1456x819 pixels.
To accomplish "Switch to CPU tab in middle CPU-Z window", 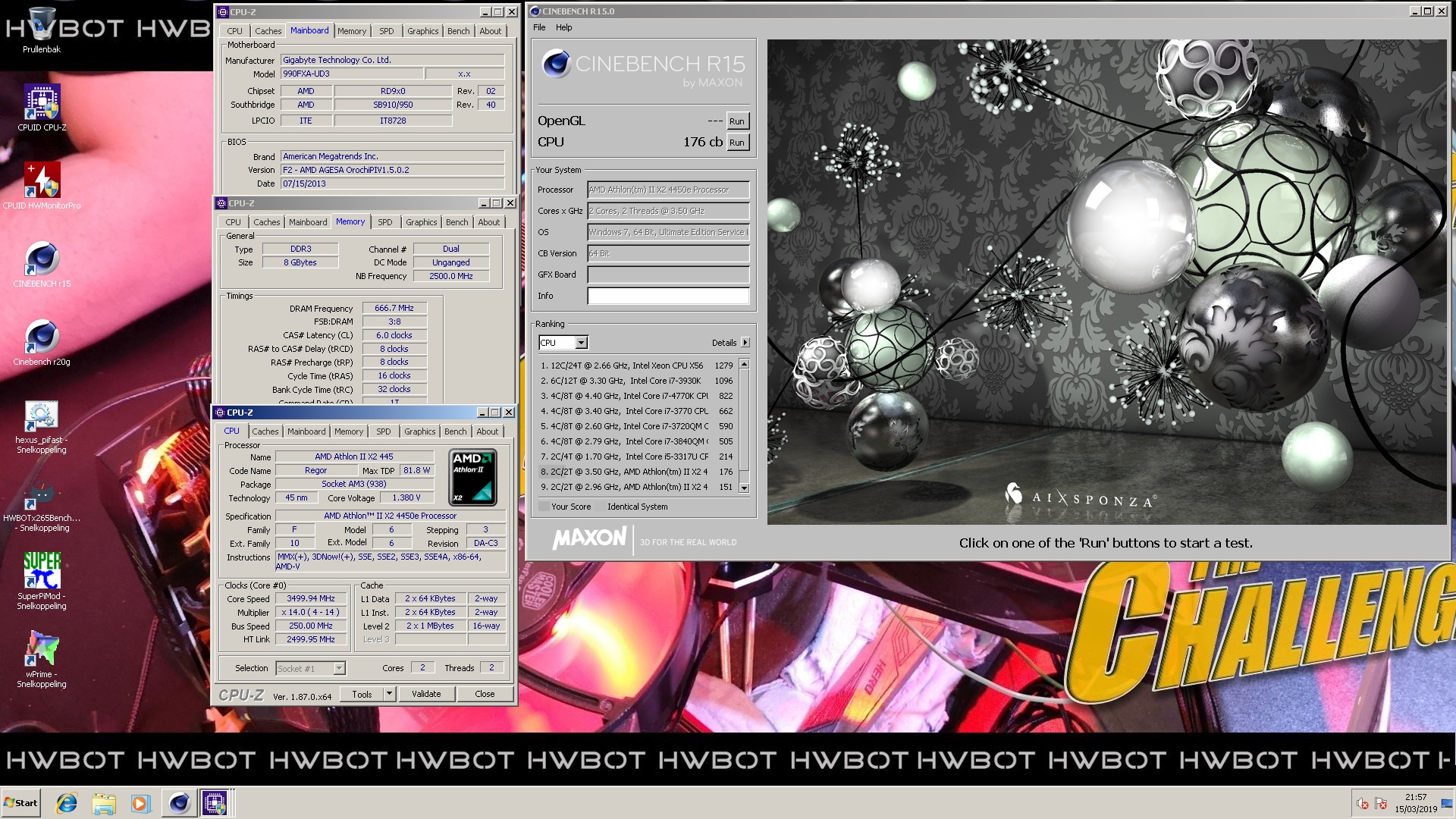I will click(233, 222).
